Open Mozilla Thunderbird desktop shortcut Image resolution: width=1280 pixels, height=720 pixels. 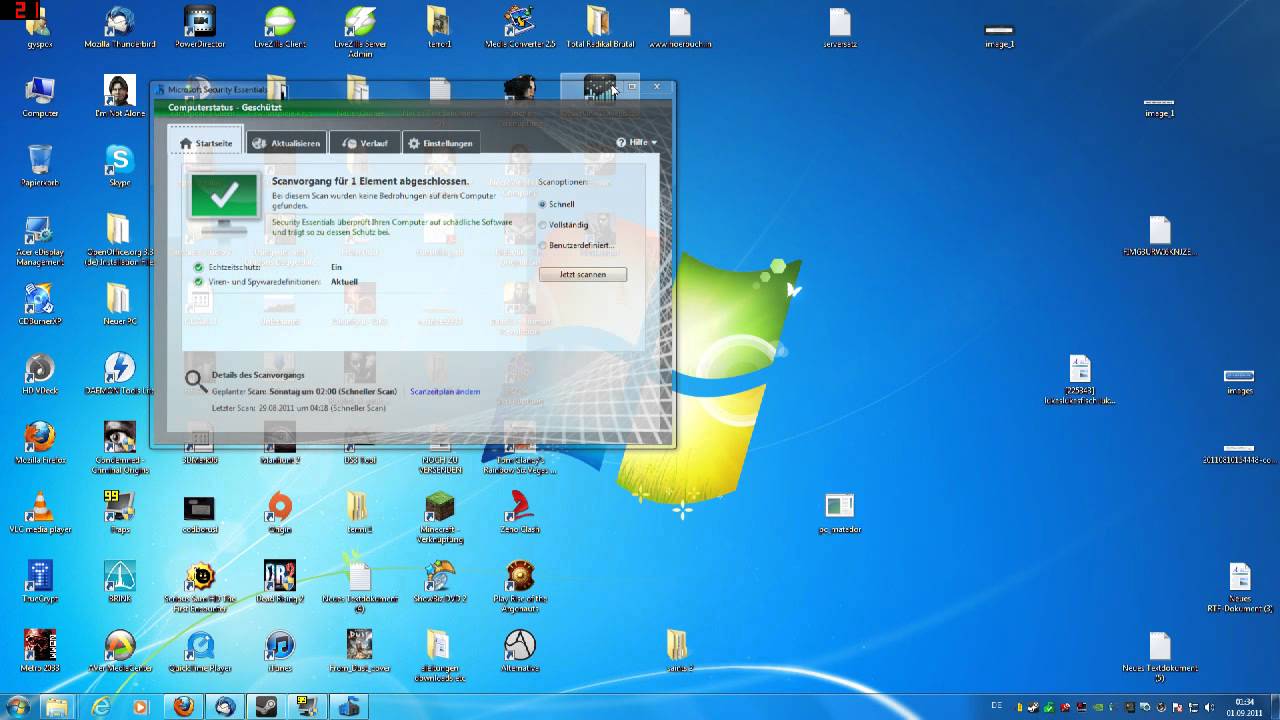click(x=119, y=28)
